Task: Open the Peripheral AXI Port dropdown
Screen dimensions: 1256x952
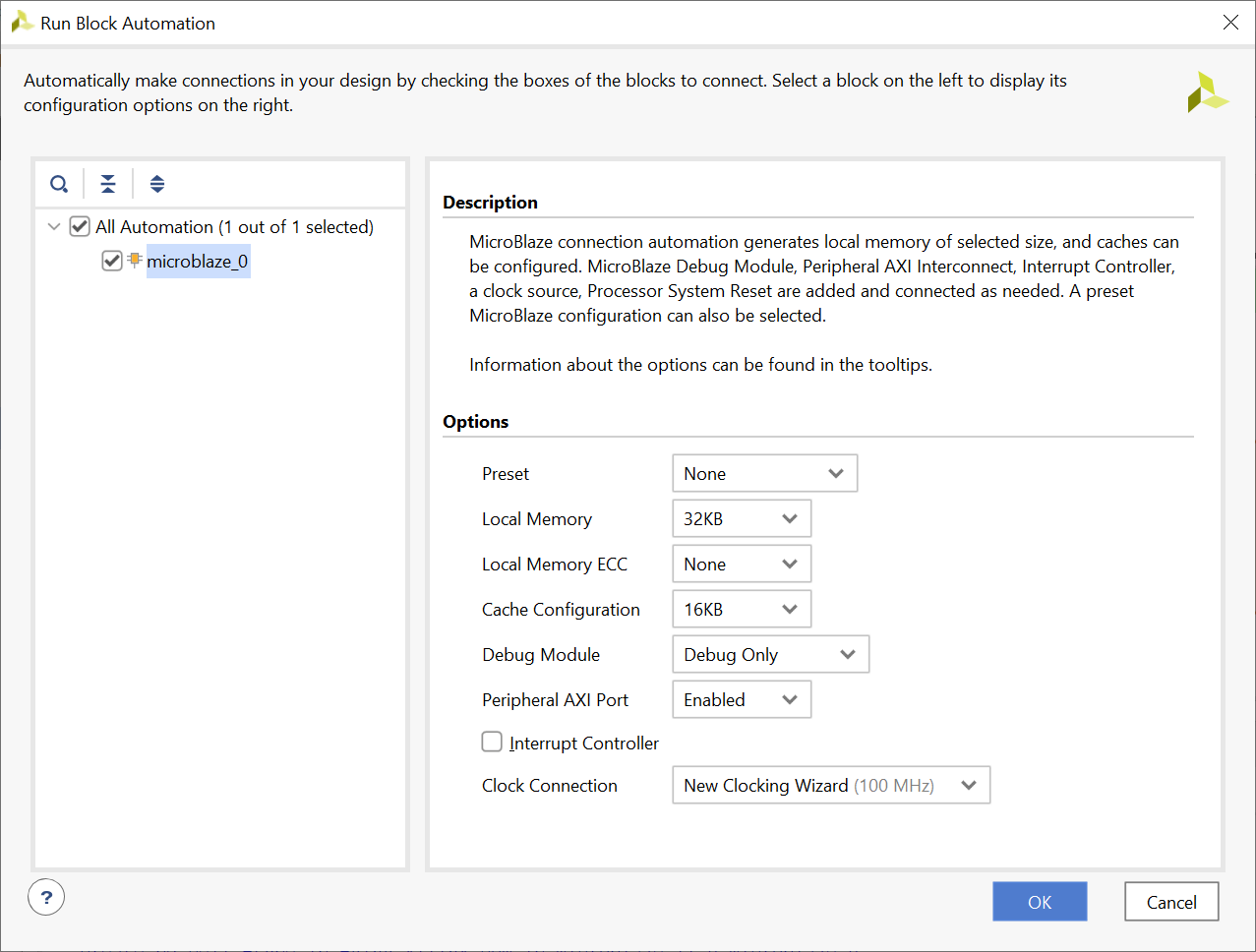Action: (742, 699)
